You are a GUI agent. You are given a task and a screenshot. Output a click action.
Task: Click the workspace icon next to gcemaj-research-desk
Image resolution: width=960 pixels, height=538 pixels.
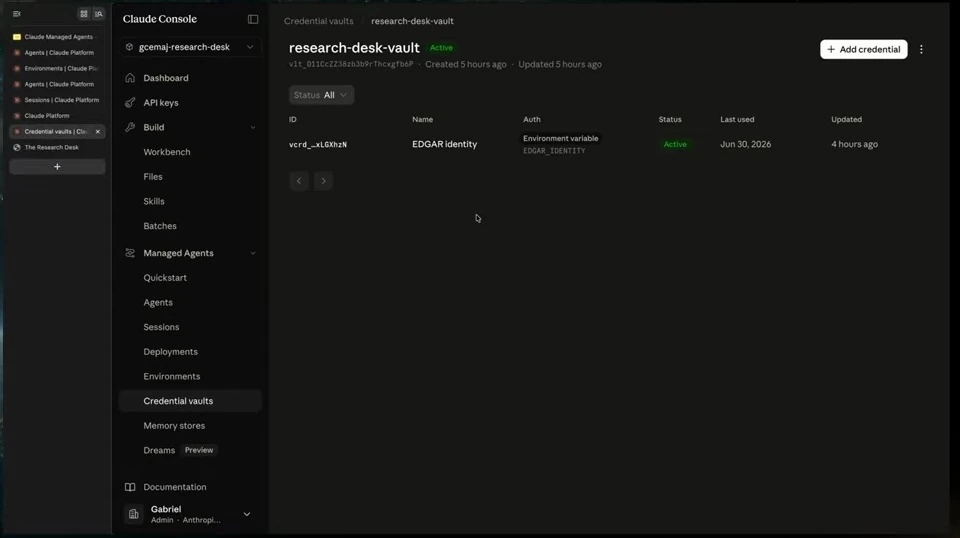[129, 47]
